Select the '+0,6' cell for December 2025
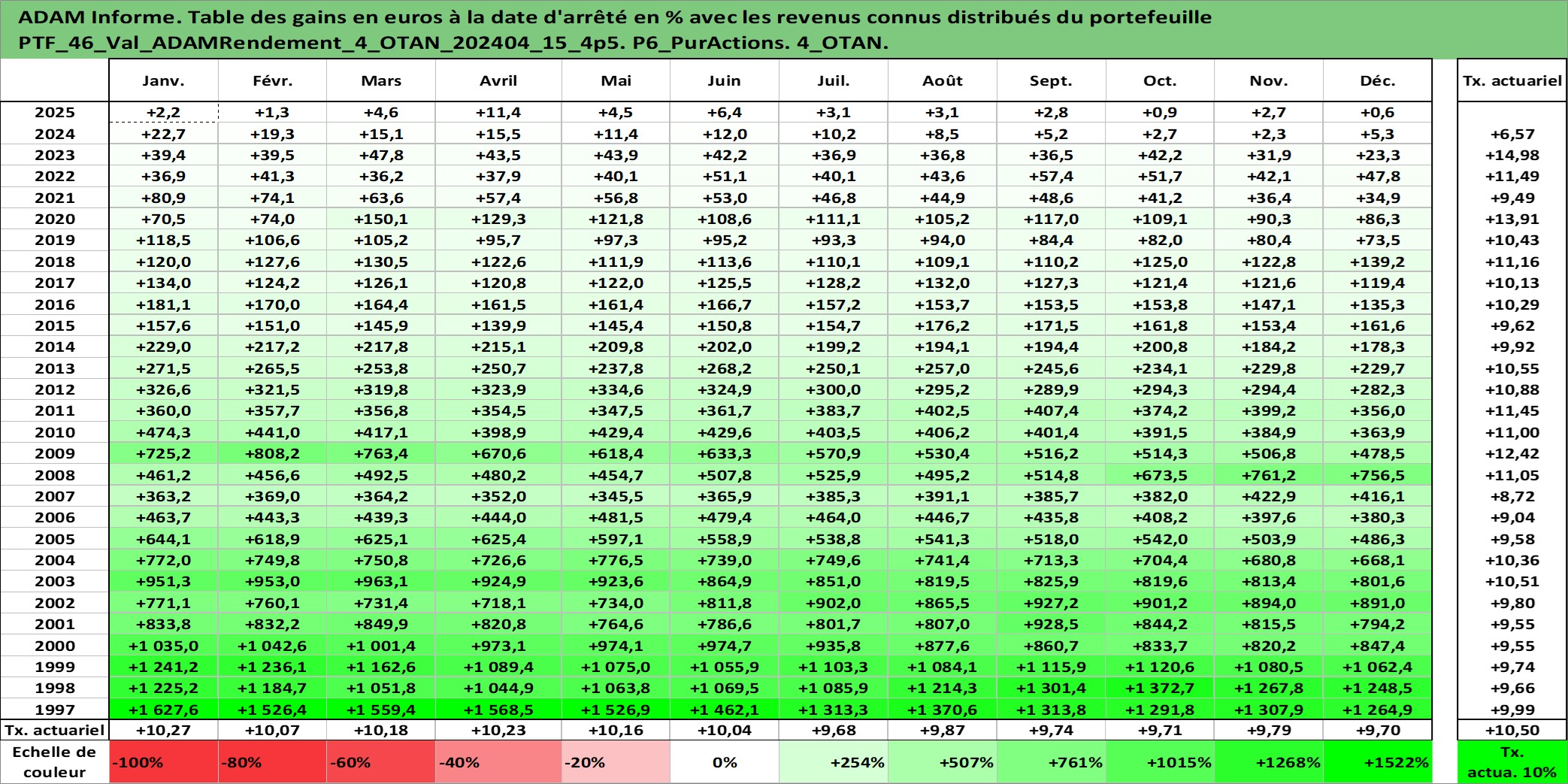 pos(1378,112)
